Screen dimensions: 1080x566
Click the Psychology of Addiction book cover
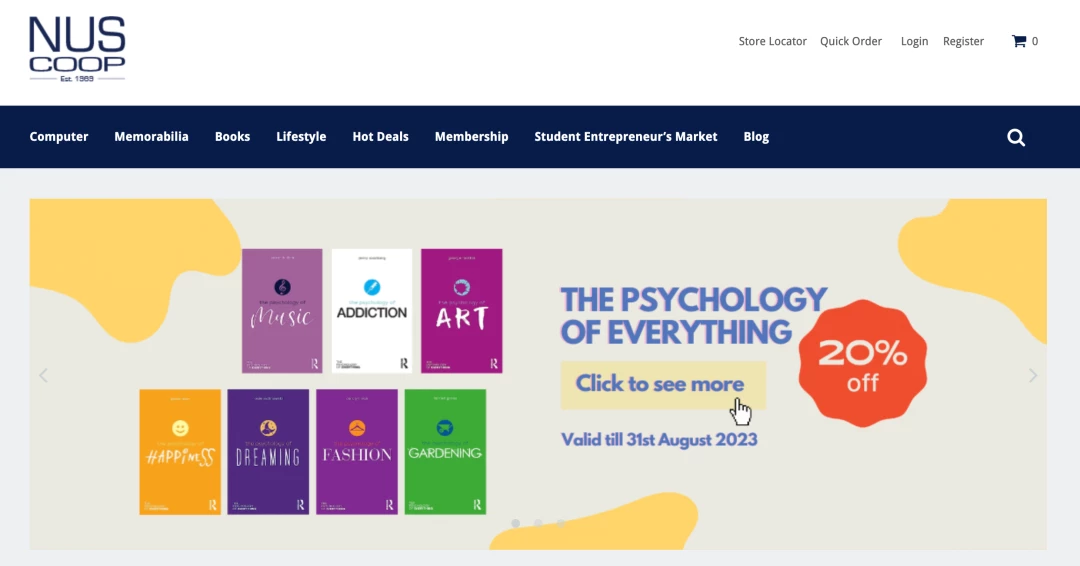click(372, 311)
